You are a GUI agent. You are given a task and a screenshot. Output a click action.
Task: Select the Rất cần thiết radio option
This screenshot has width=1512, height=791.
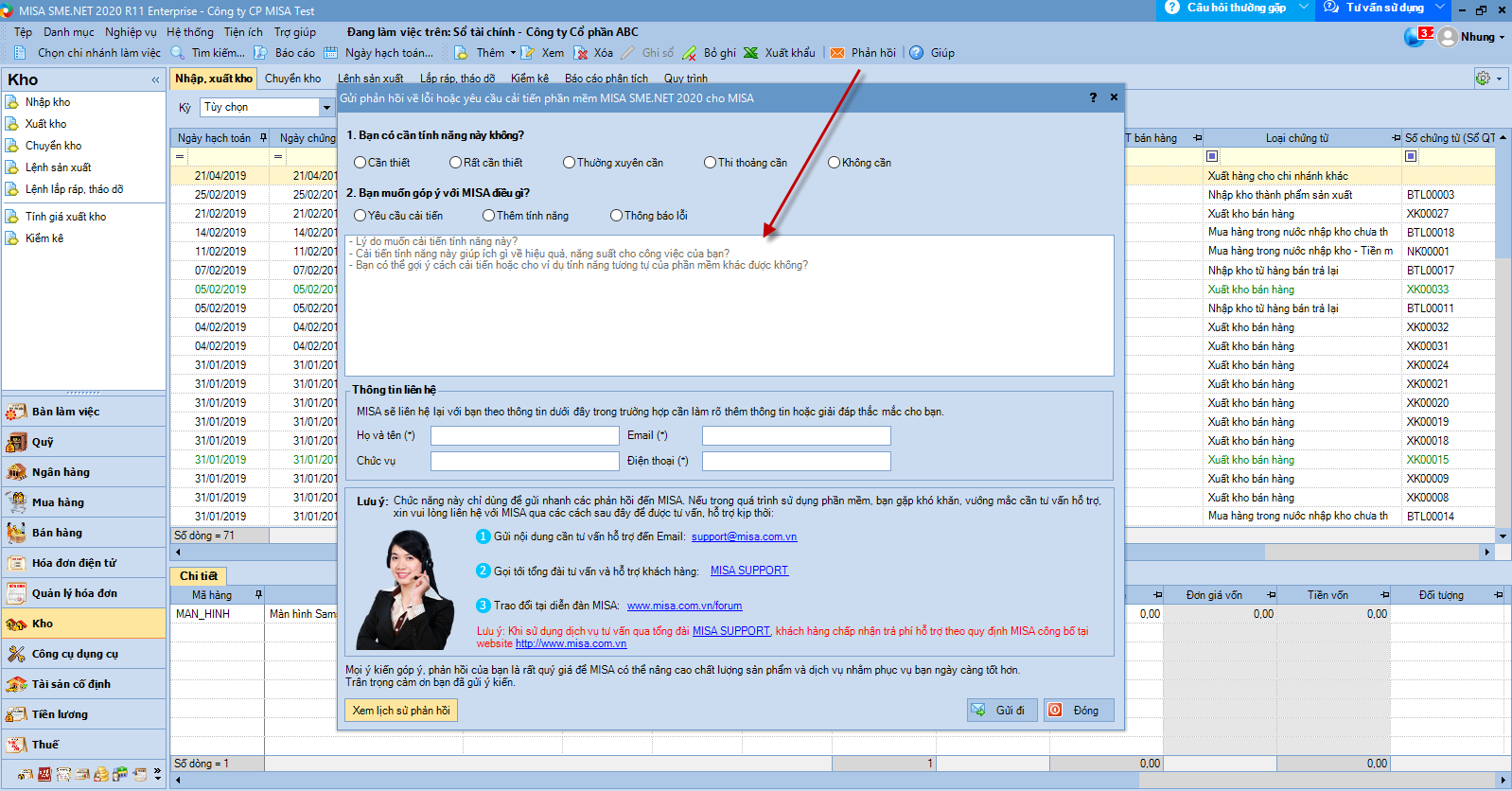tap(455, 163)
